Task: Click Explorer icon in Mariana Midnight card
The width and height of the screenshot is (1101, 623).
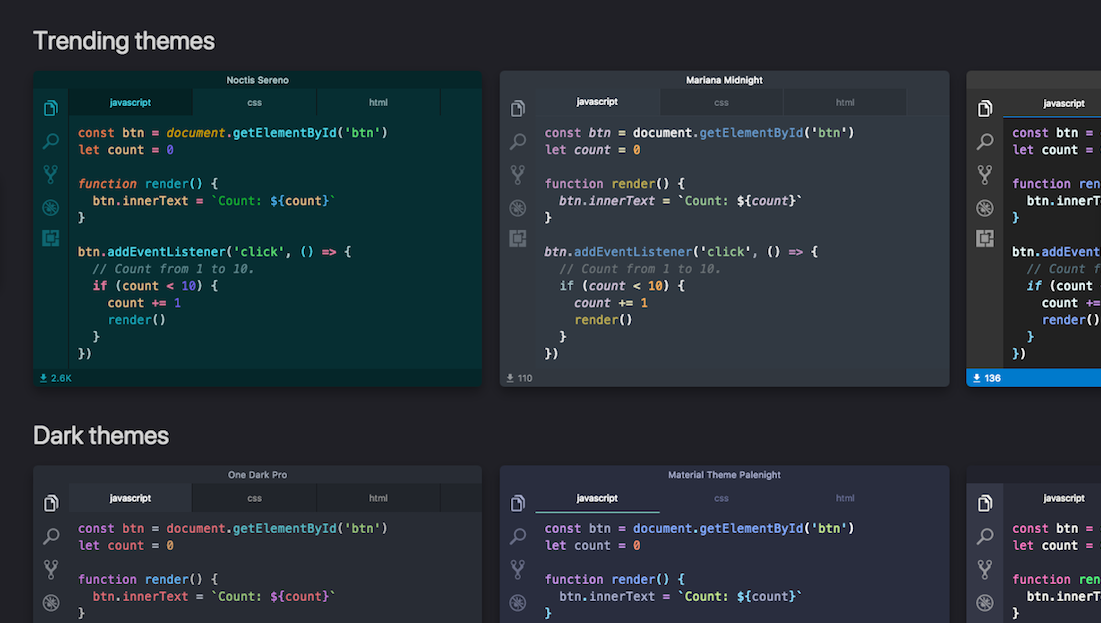Action: (517, 108)
